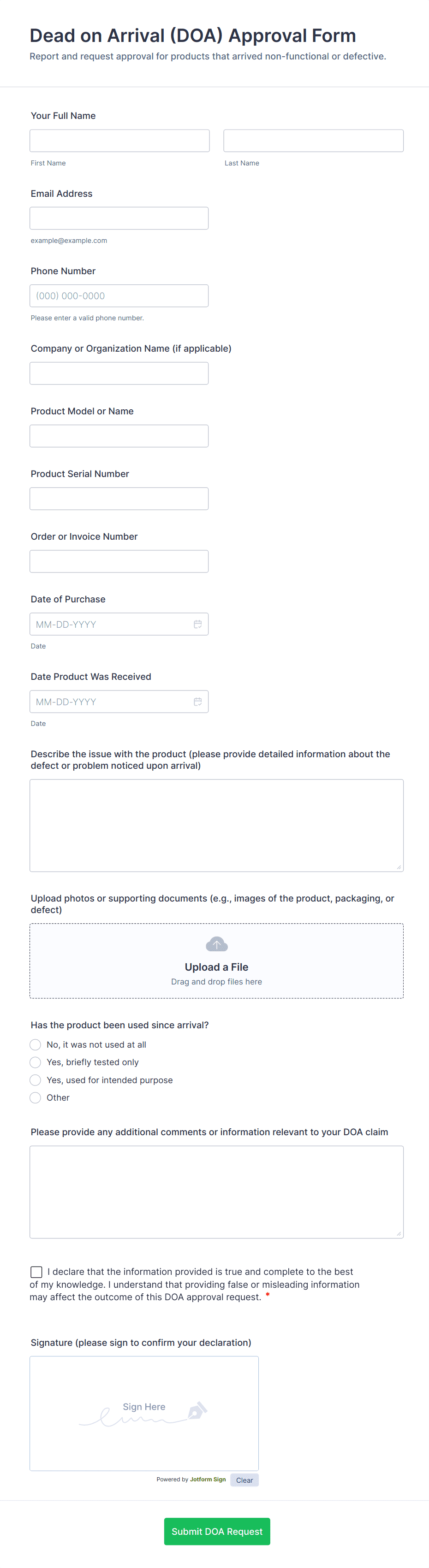Focus the First Name field

(x=119, y=141)
